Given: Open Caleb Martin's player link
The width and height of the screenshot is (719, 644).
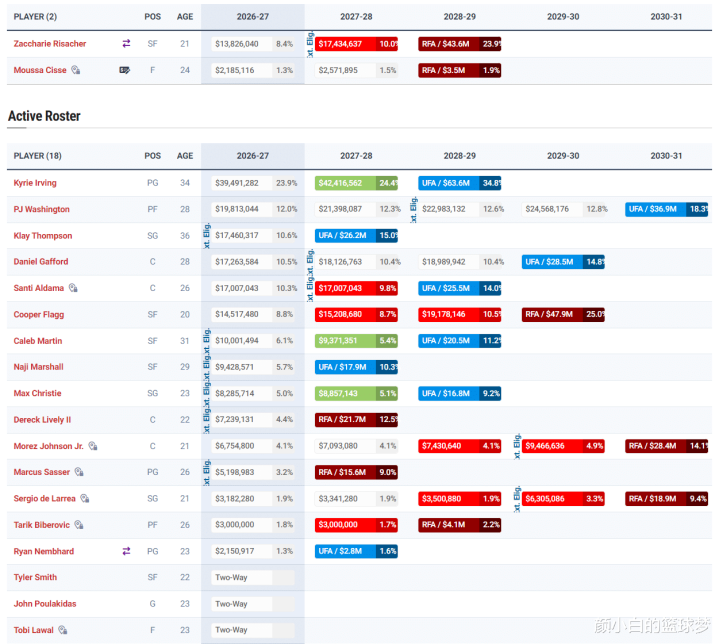Looking at the screenshot, I should click(x=38, y=341).
